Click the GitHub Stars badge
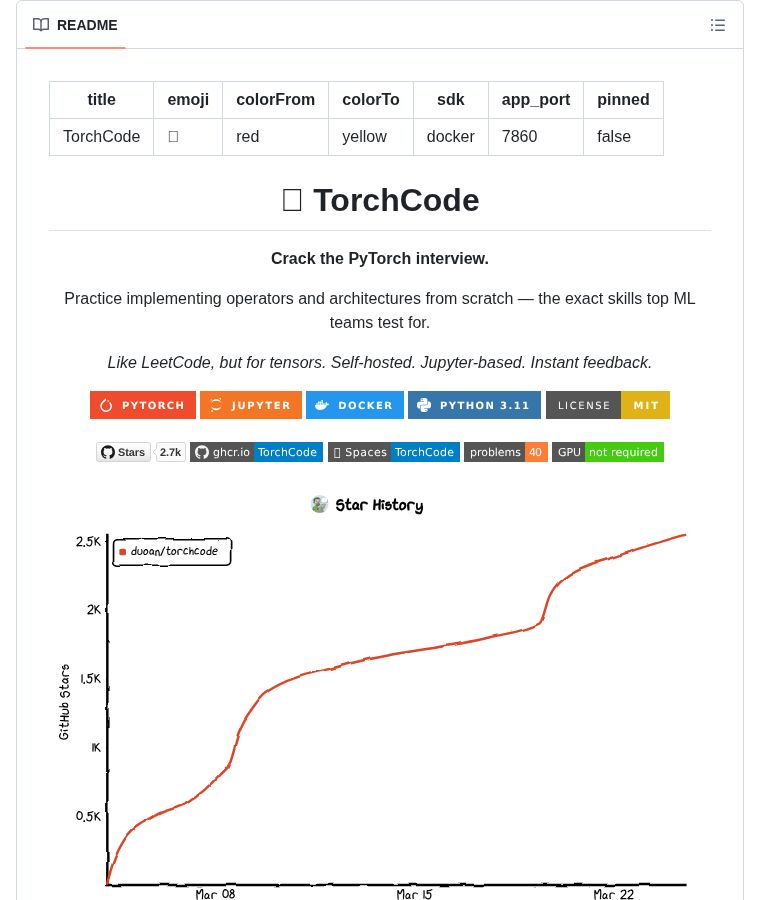Viewport: 760px width, 900px height. click(123, 452)
